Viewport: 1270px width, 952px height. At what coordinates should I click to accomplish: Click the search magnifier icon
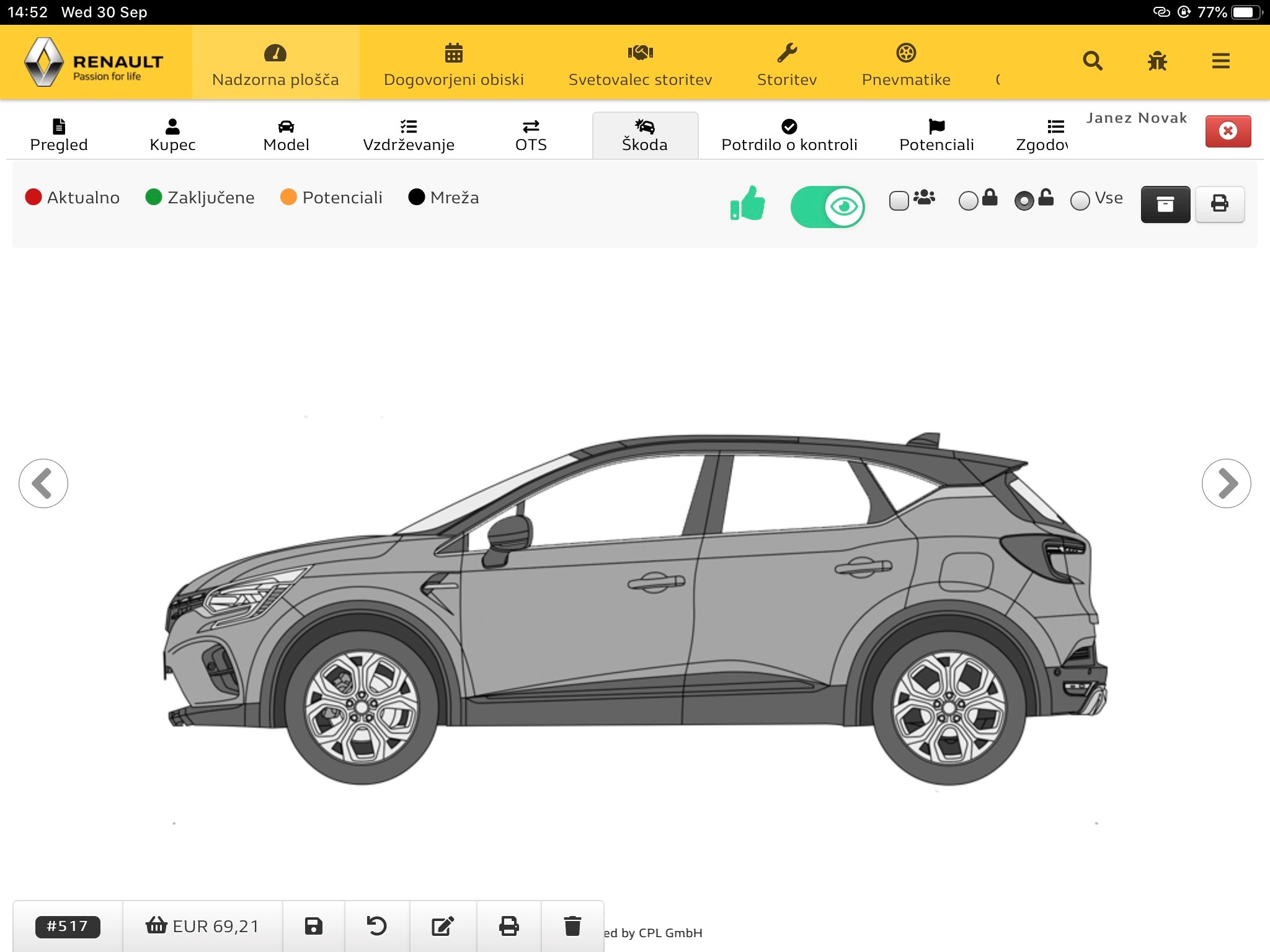click(1092, 61)
